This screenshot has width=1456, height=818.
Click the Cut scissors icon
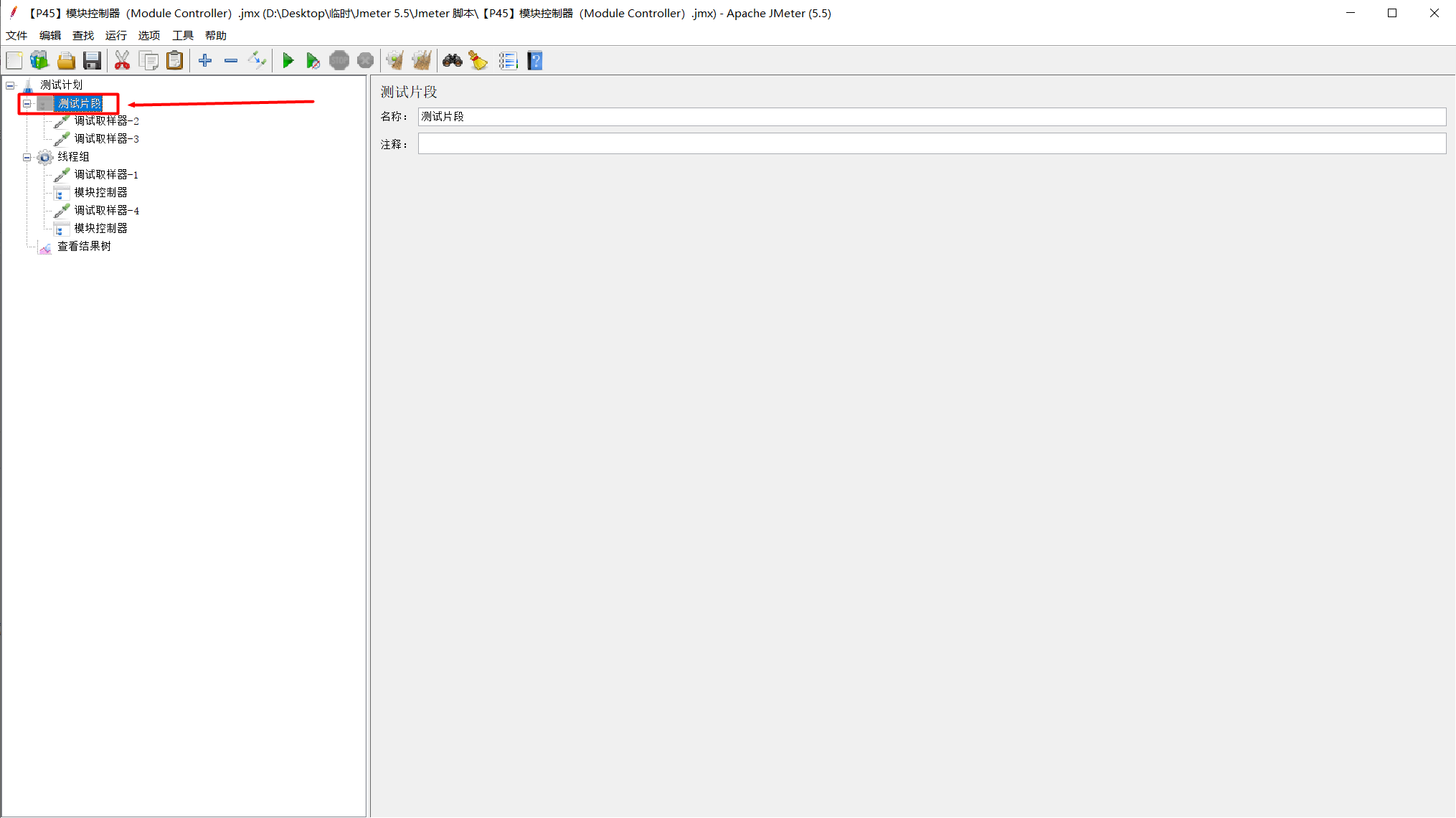coord(123,61)
